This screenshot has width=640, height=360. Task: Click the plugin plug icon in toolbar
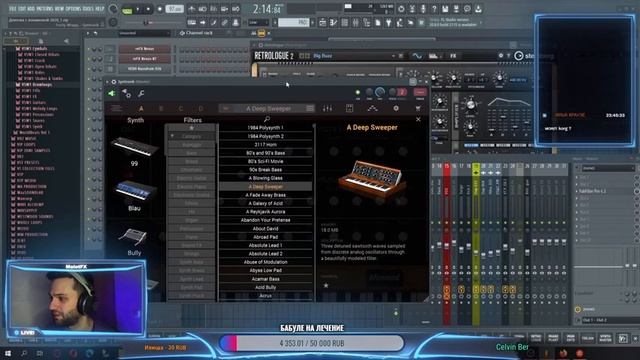coord(389,23)
